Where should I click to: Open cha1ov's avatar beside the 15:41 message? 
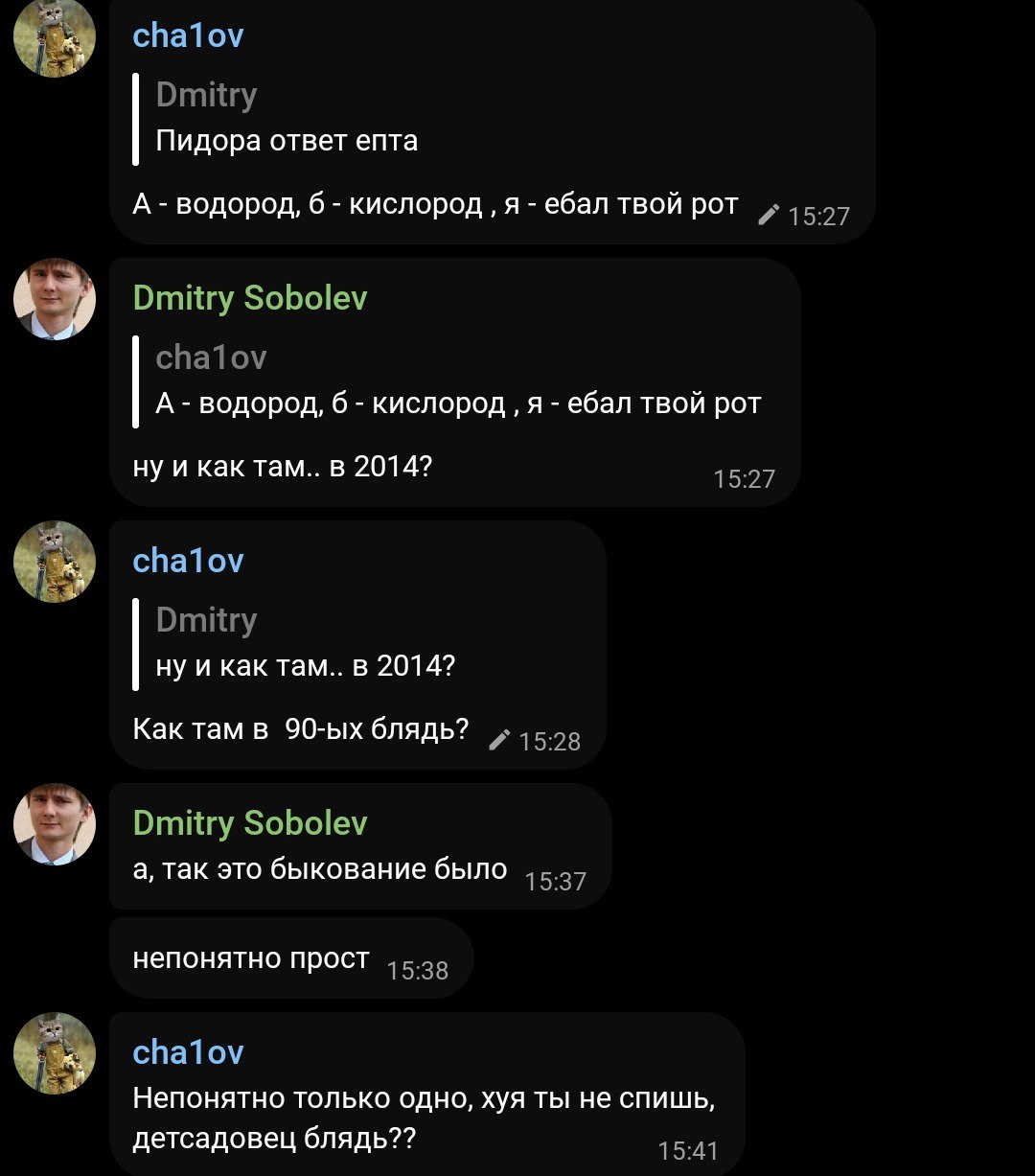pyautogui.click(x=55, y=1052)
